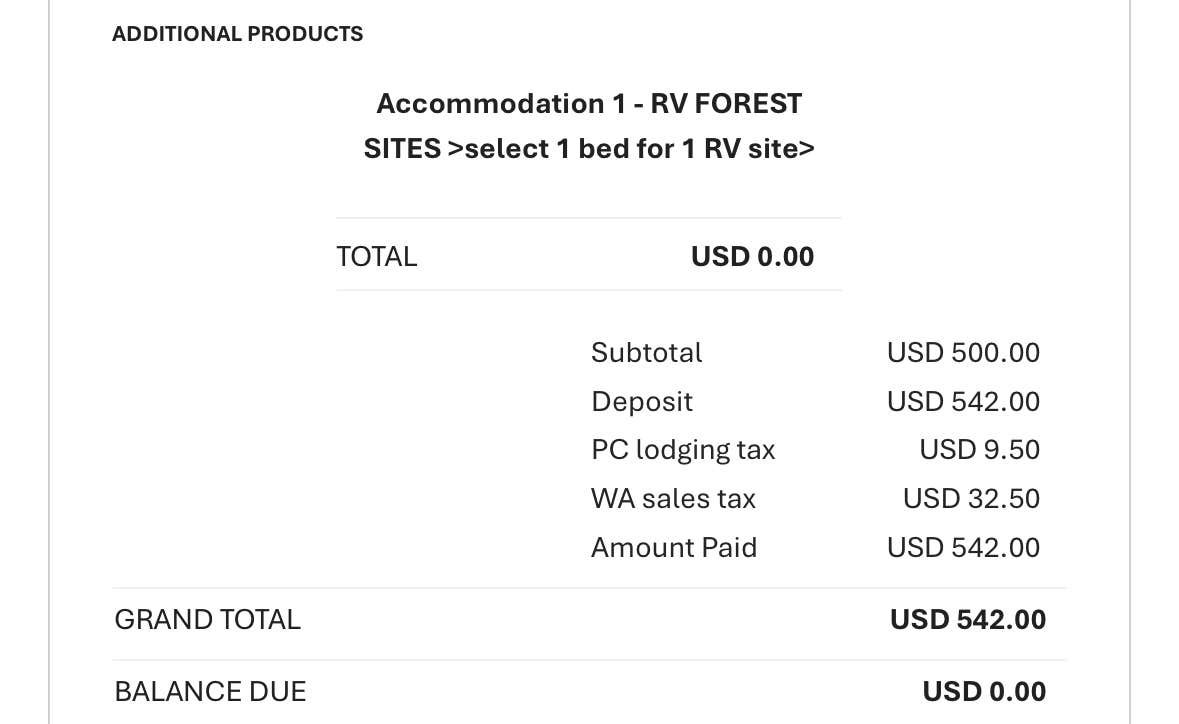Screen dimensions: 1179x724
Task: Click the bold USD 542.00 grand total amount
Action: tap(967, 620)
